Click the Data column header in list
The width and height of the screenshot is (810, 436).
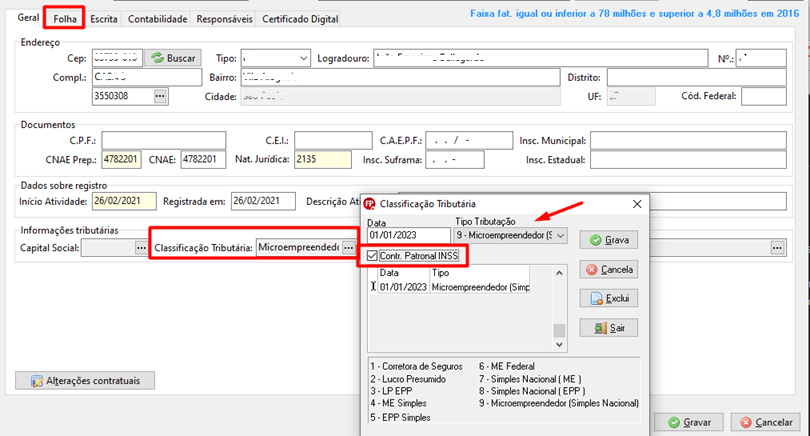(x=403, y=273)
